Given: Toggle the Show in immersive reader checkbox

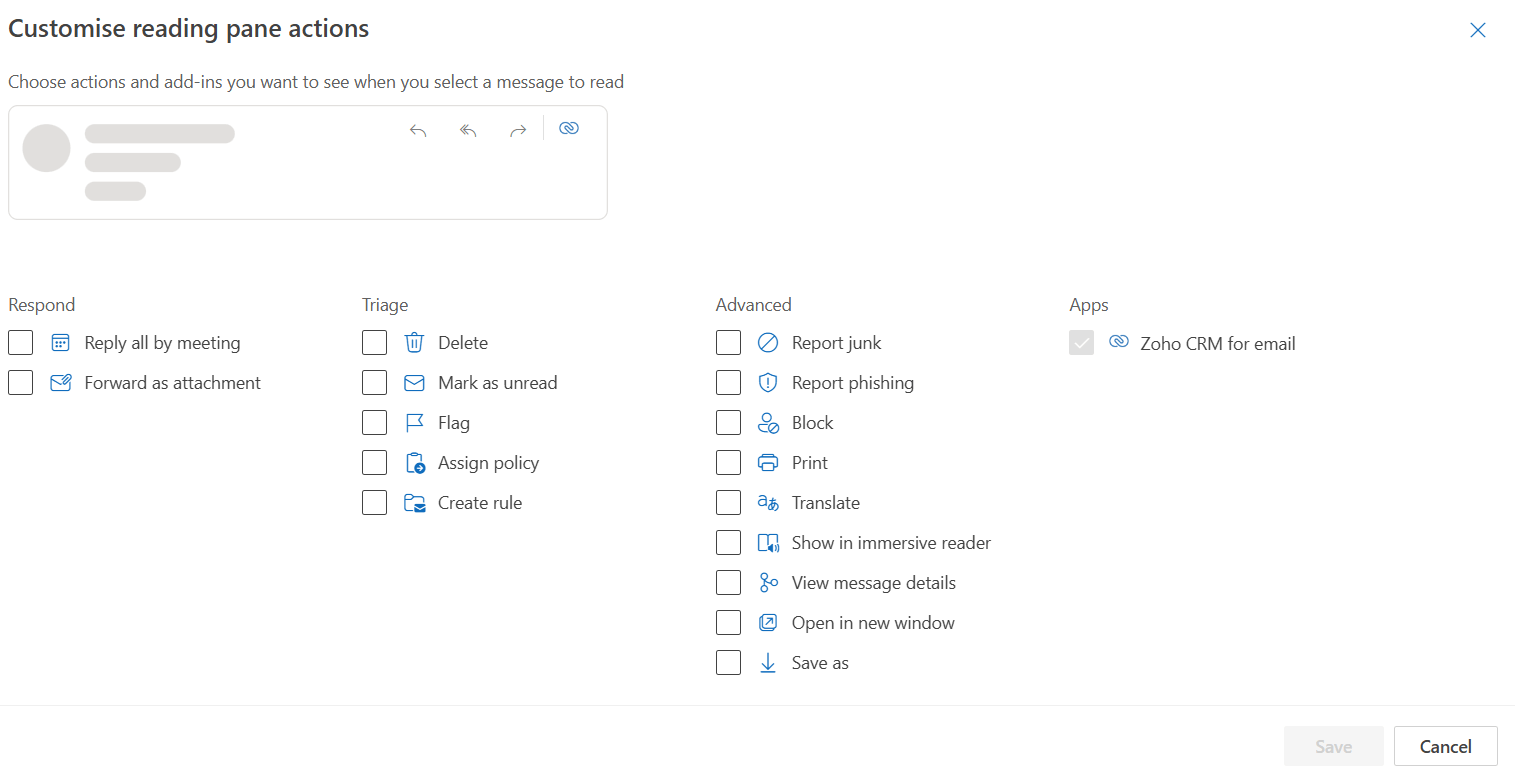Looking at the screenshot, I should point(729,543).
